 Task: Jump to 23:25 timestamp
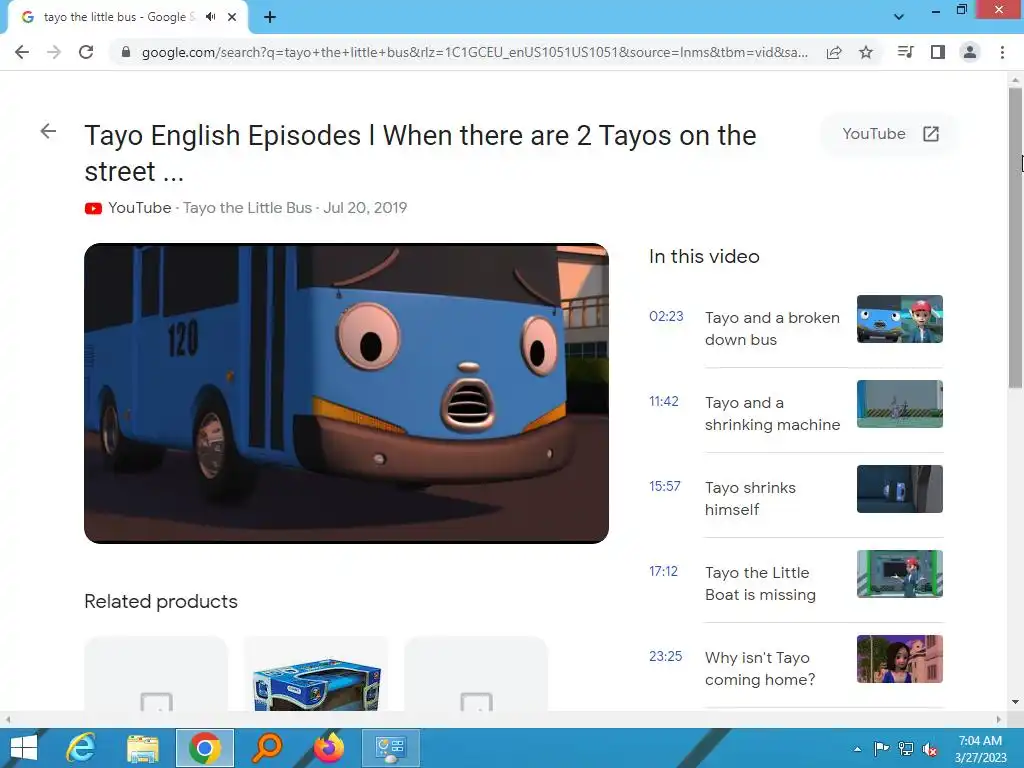tap(665, 656)
